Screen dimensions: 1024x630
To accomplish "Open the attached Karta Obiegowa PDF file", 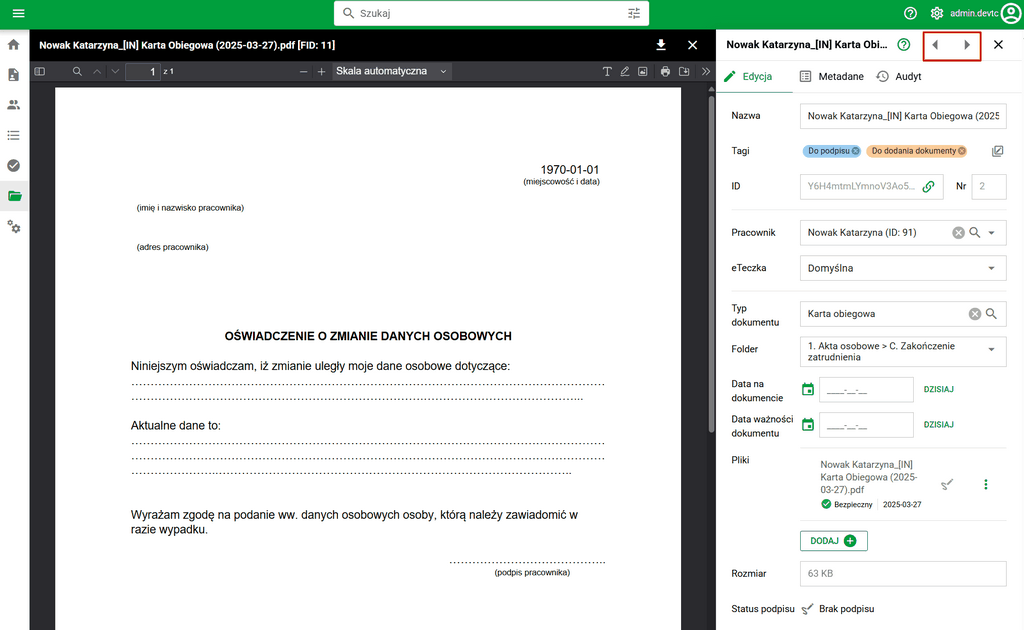I will coord(868,477).
